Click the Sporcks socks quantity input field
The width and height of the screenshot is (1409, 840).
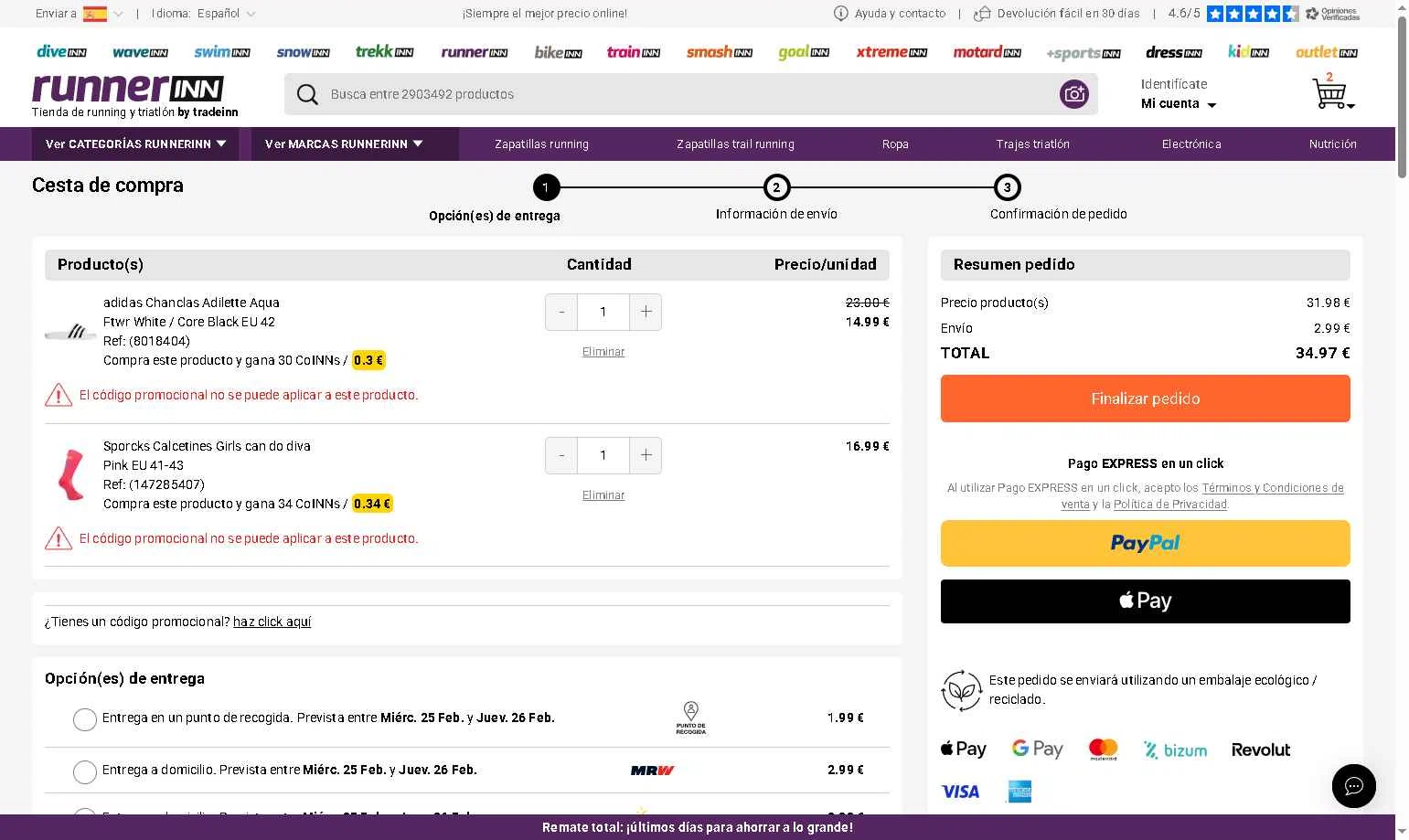603,455
